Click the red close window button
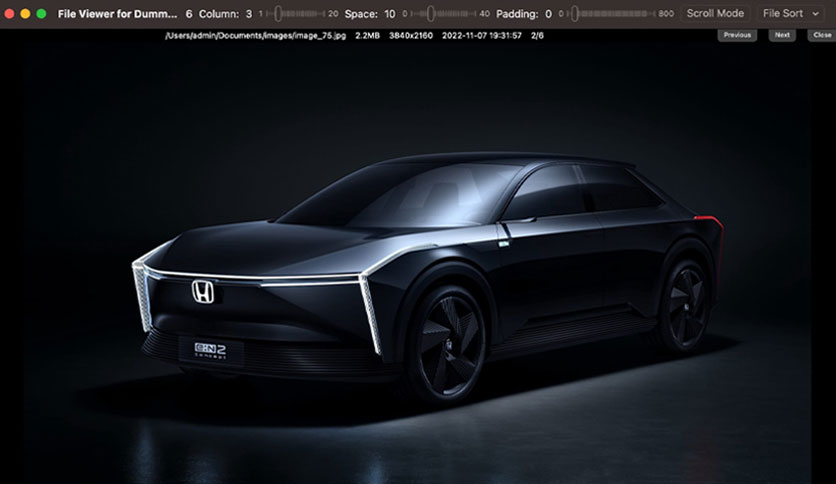The height and width of the screenshot is (484, 836). (9, 14)
